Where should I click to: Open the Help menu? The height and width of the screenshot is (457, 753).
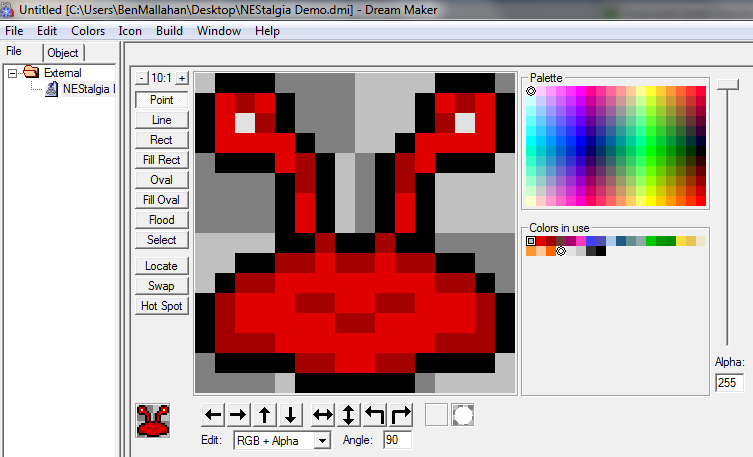pos(267,31)
